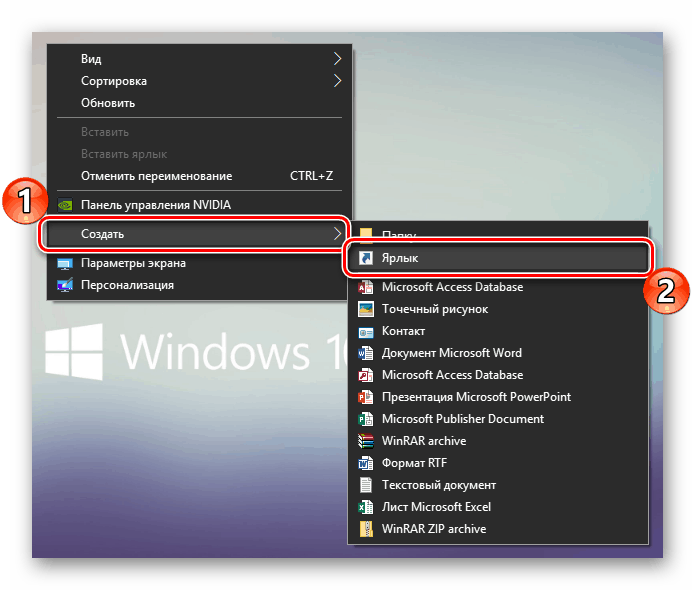Click the Microsoft Publisher icon
The width and height of the screenshot is (695, 590).
tap(366, 419)
